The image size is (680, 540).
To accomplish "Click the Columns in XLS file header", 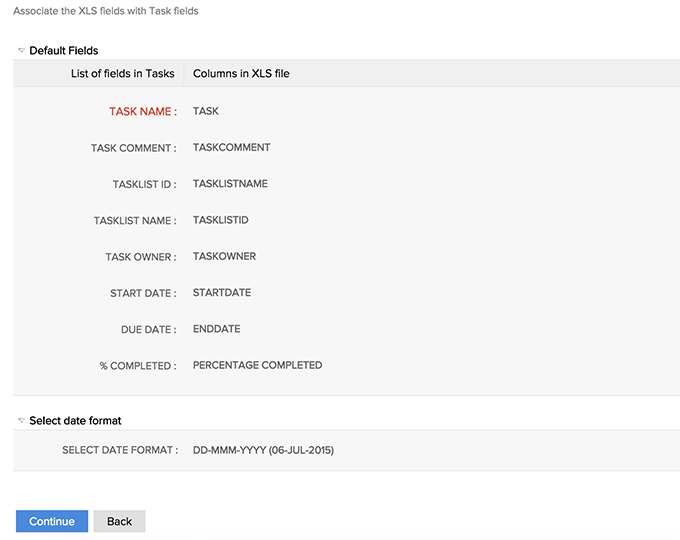I will point(241,73).
